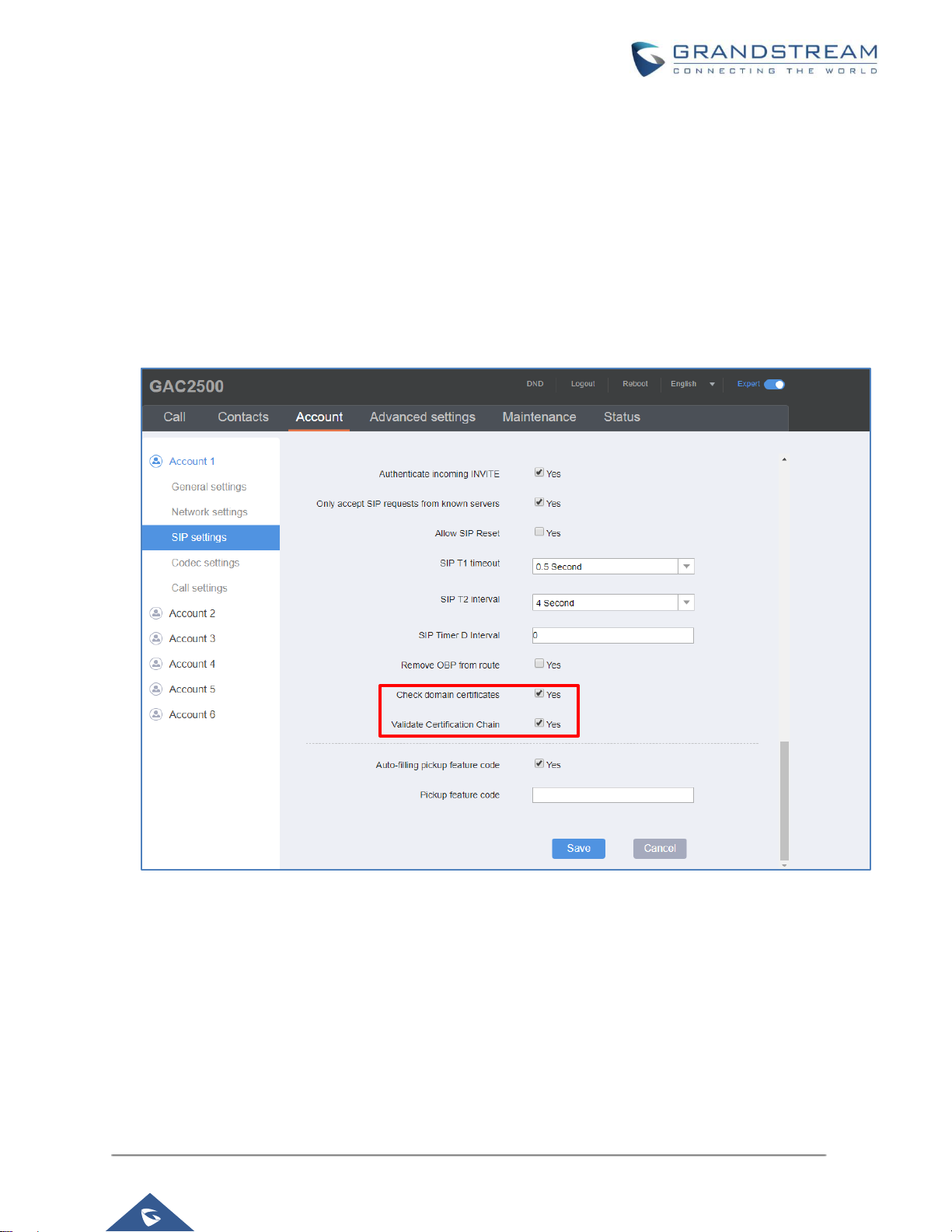Open the Advanced settings tab

pyautogui.click(x=423, y=417)
